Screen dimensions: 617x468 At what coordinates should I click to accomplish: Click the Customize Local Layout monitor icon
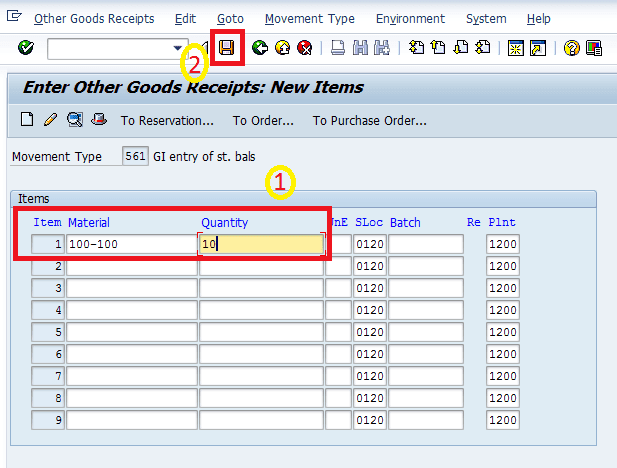(594, 48)
